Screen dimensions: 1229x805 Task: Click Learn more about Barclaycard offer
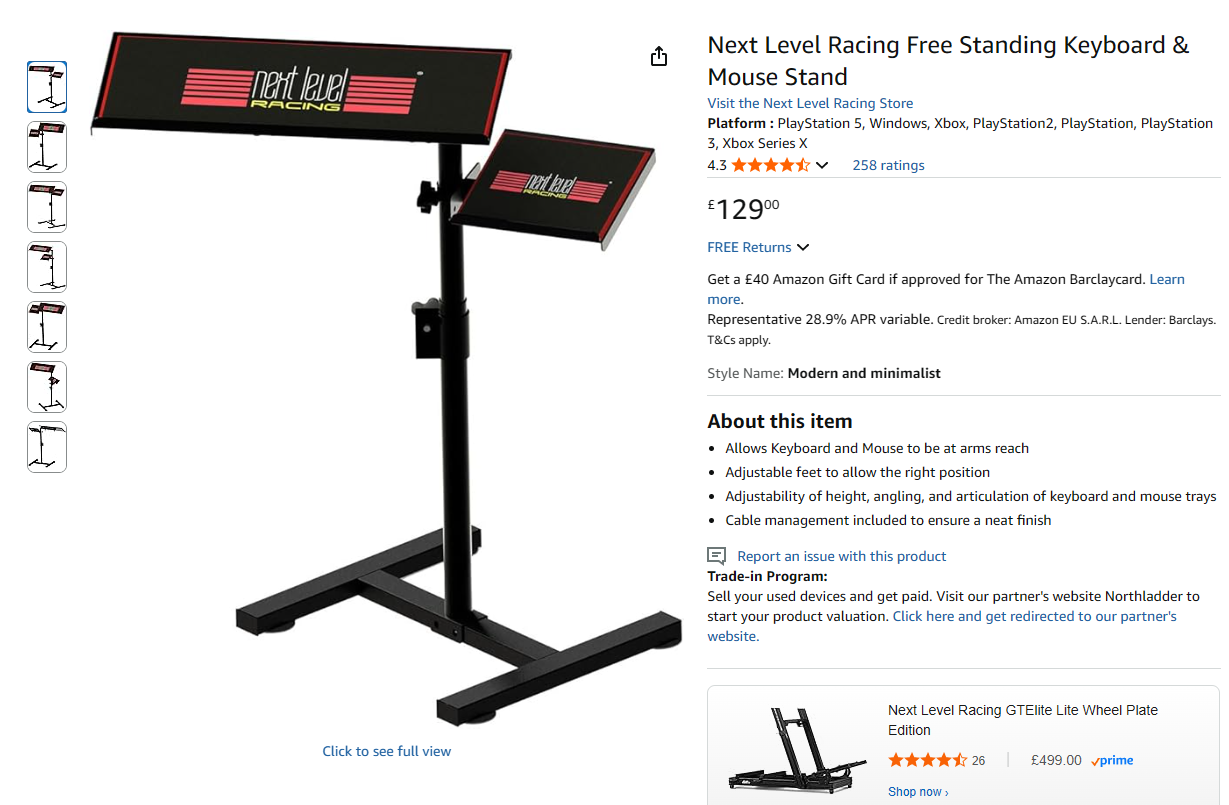pyautogui.click(x=1167, y=279)
